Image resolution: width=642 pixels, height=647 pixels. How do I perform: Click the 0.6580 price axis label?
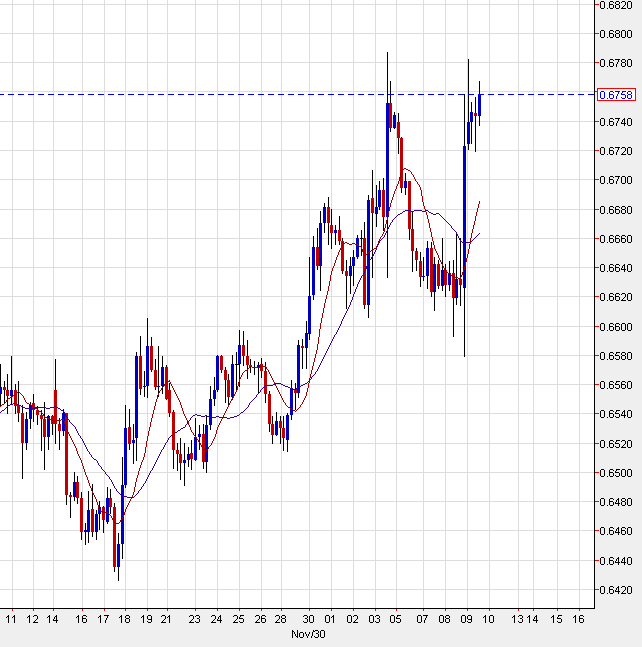coord(616,356)
